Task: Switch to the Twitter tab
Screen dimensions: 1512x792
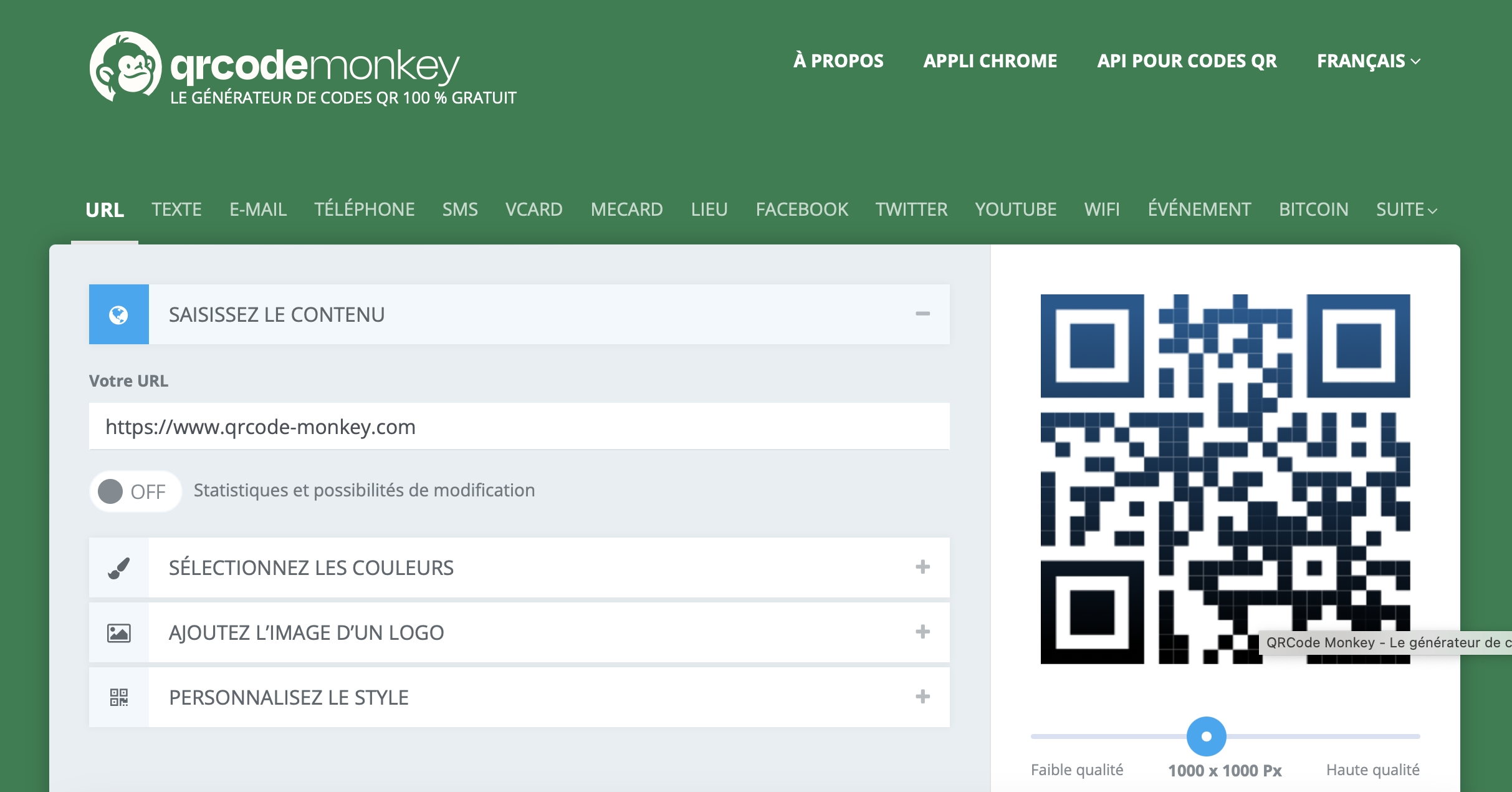Action: tap(911, 210)
